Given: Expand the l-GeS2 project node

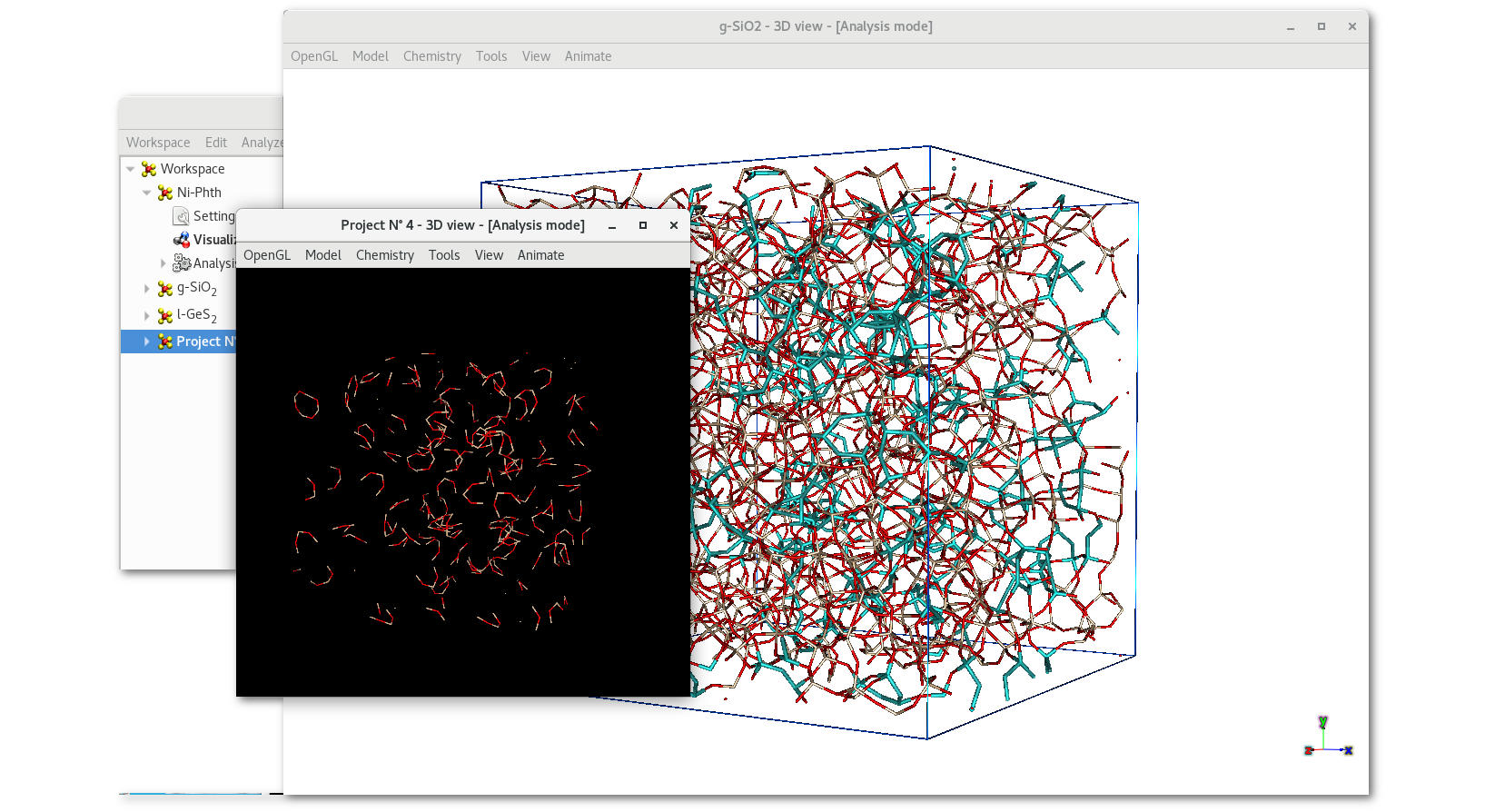Looking at the screenshot, I should point(147,316).
